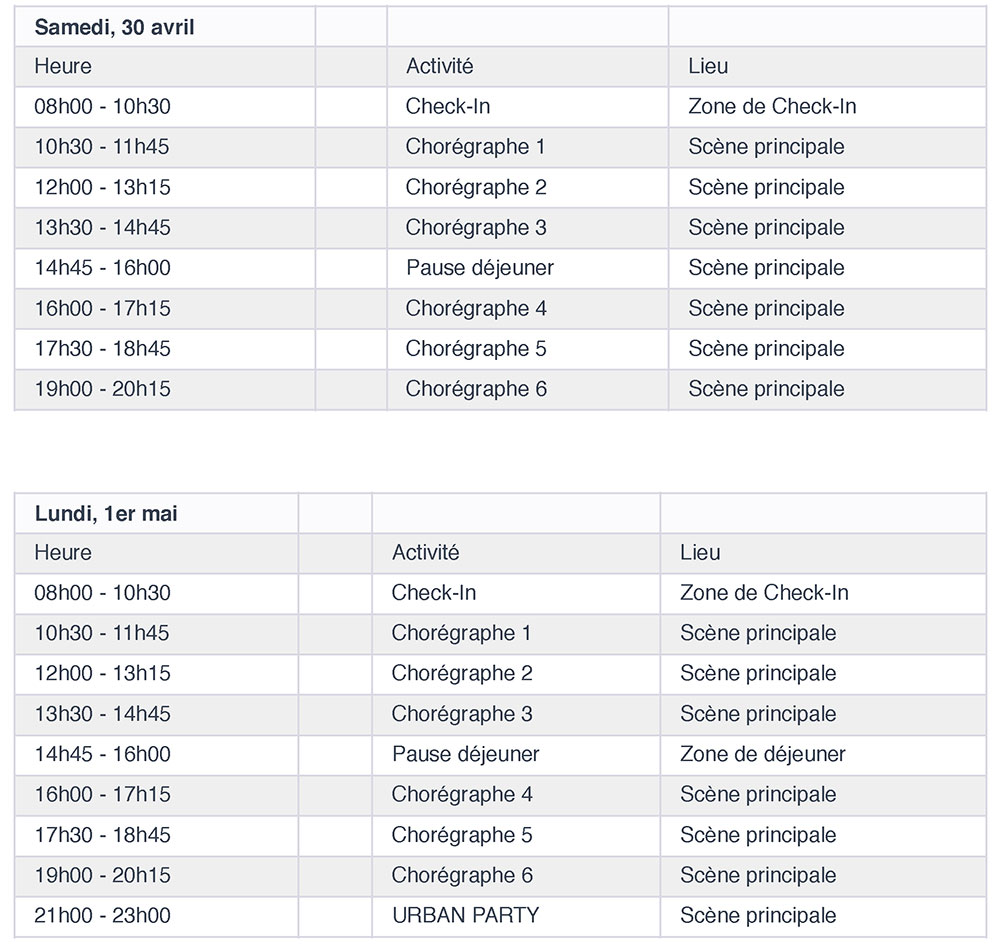
Task: Select Check-In activity in the Samedi table
Action: [447, 107]
